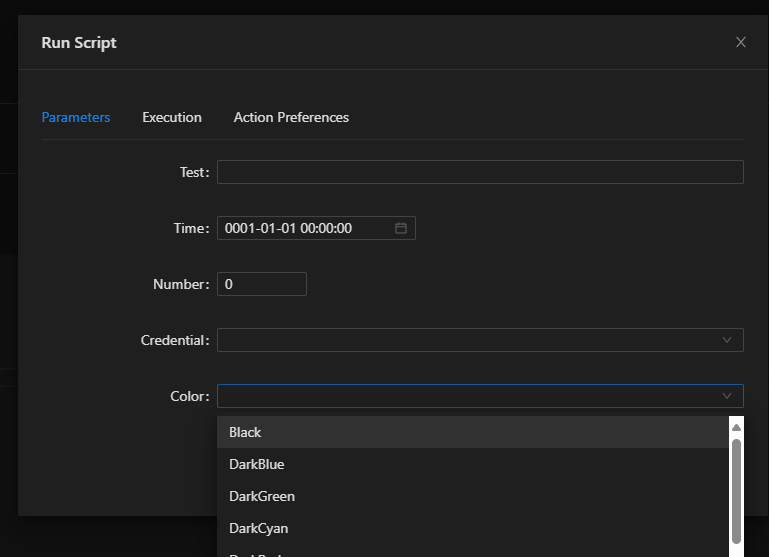Click inside the Test text field
The image size is (769, 557).
pyautogui.click(x=480, y=172)
